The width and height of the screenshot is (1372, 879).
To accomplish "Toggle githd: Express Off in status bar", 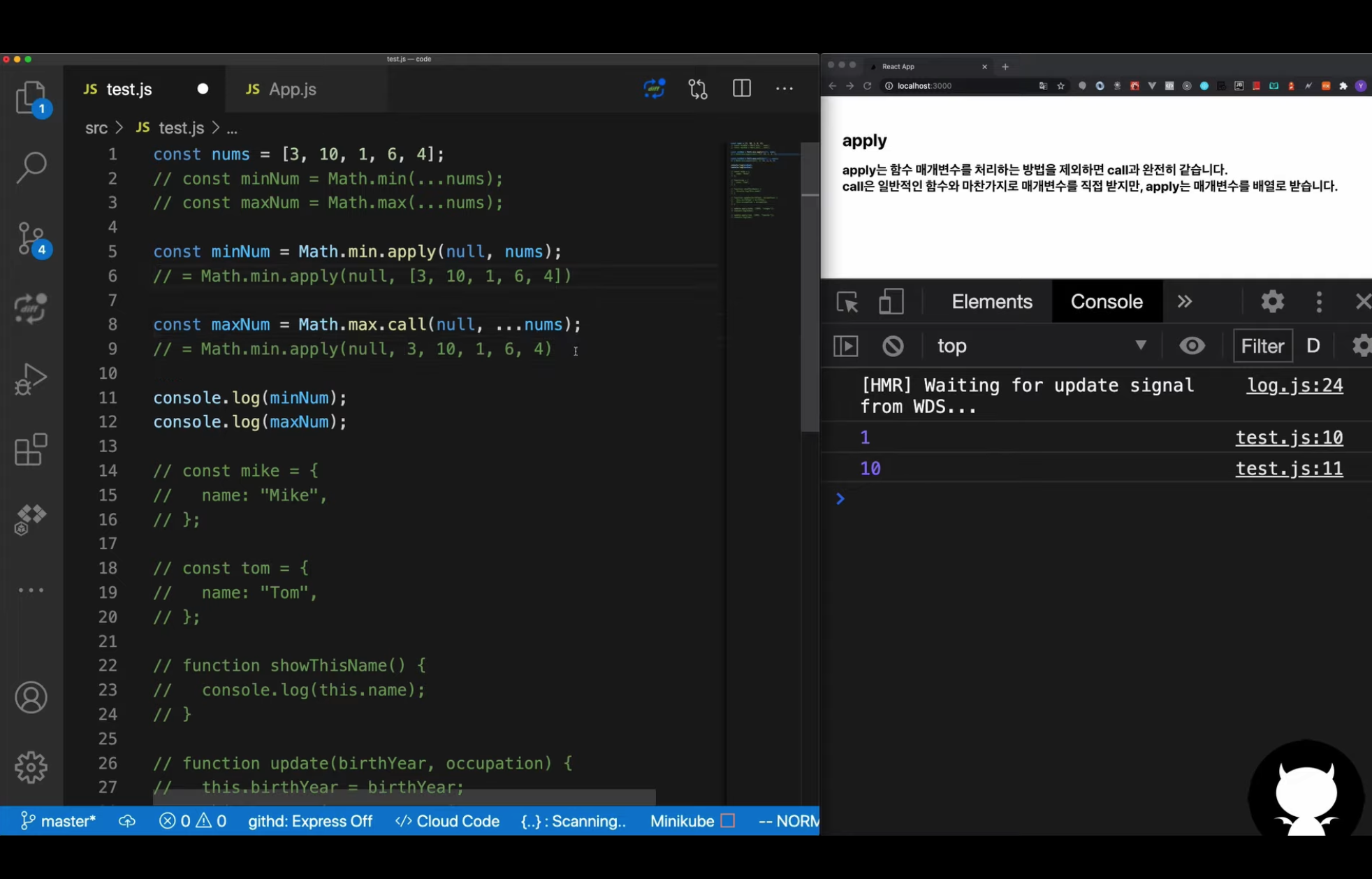I will click(310, 821).
